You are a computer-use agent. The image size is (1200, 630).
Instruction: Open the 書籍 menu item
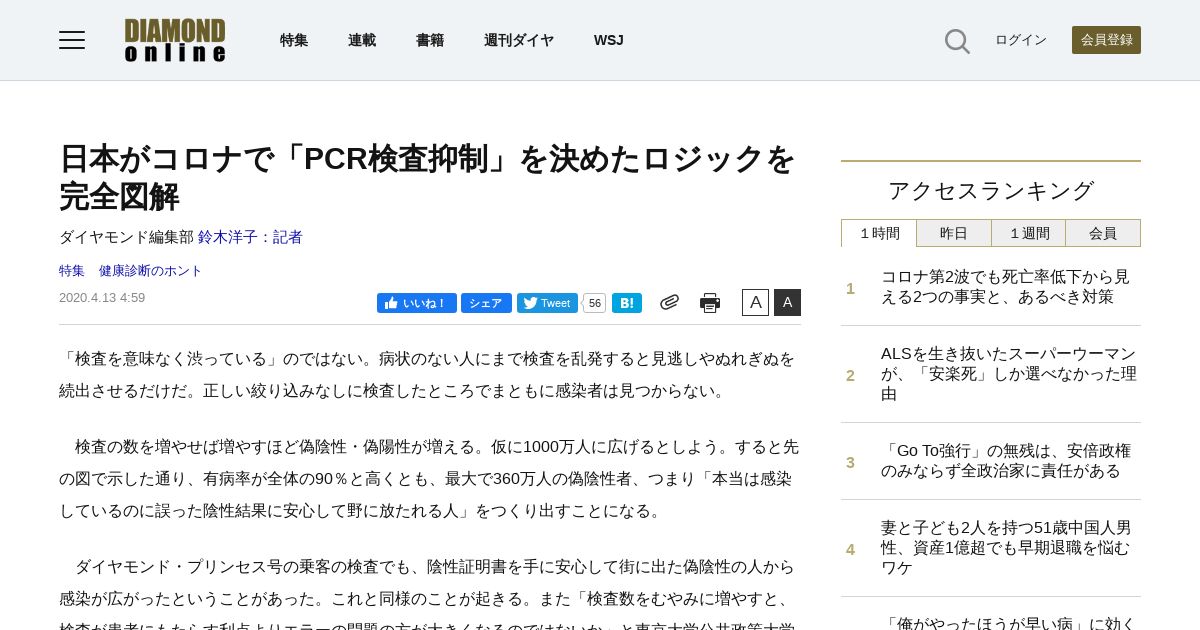click(x=430, y=40)
